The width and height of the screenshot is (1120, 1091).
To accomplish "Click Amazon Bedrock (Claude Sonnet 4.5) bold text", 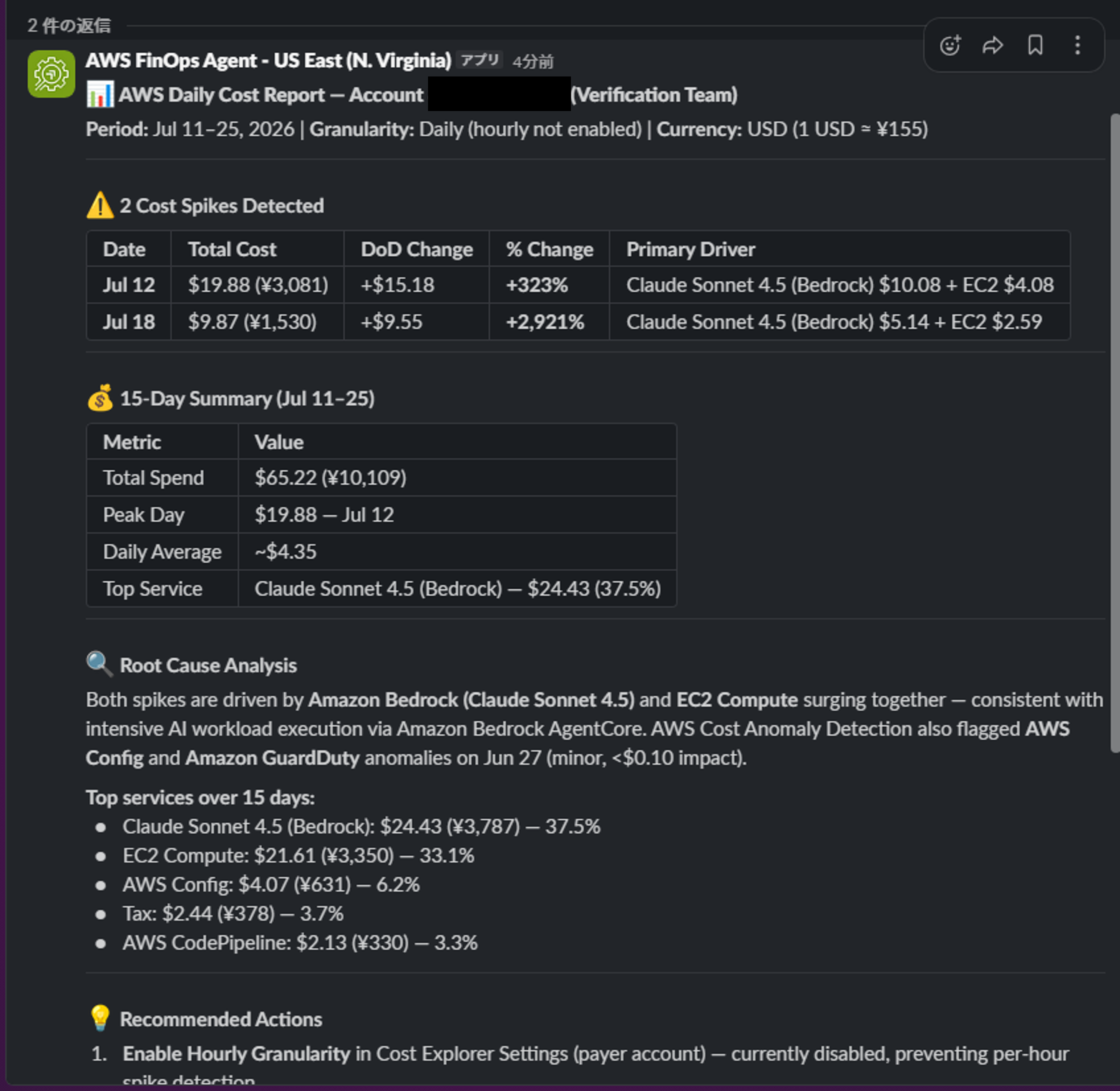I will click(x=471, y=700).
